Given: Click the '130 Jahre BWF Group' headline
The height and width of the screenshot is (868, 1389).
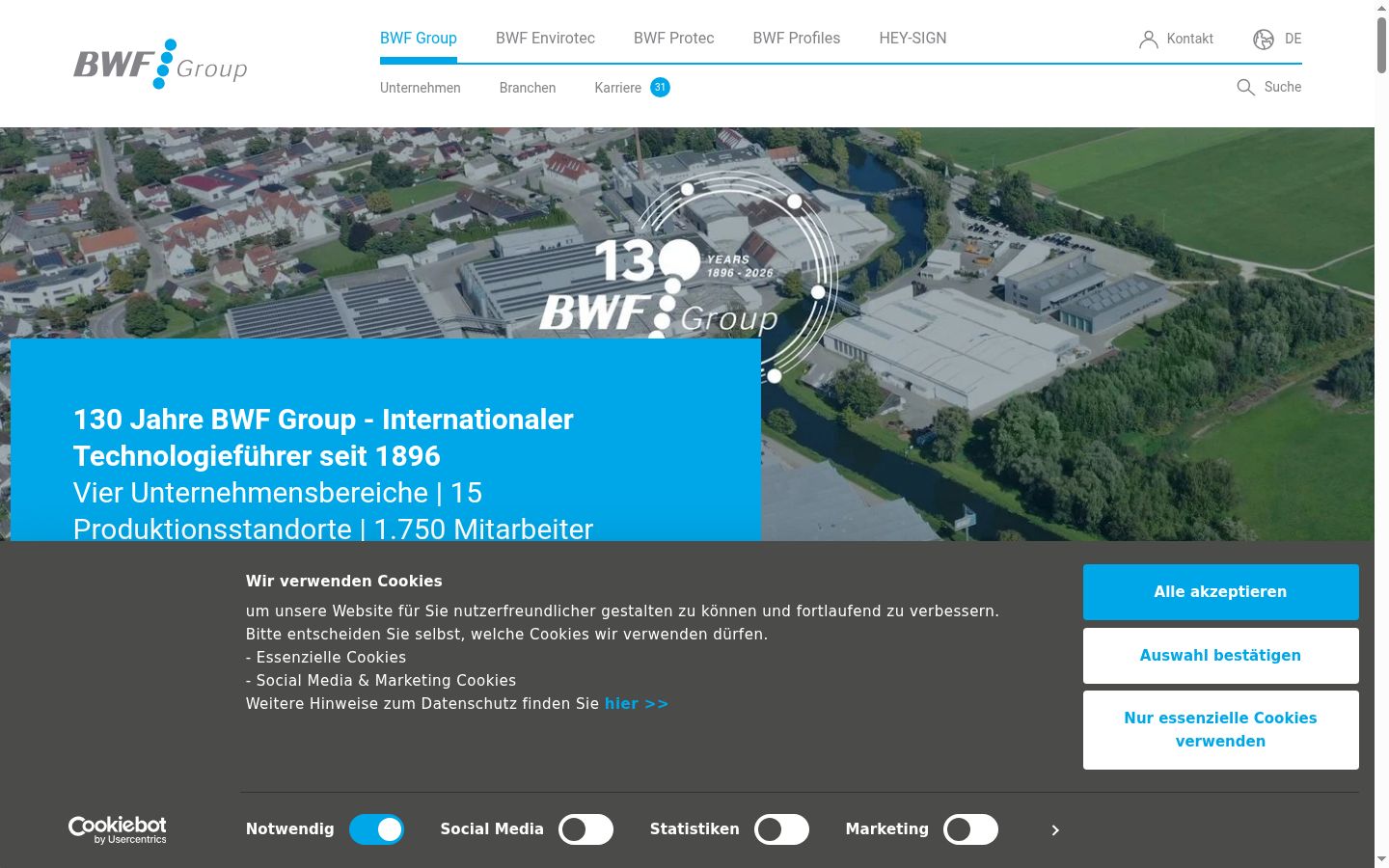Looking at the screenshot, I should click(x=323, y=438).
